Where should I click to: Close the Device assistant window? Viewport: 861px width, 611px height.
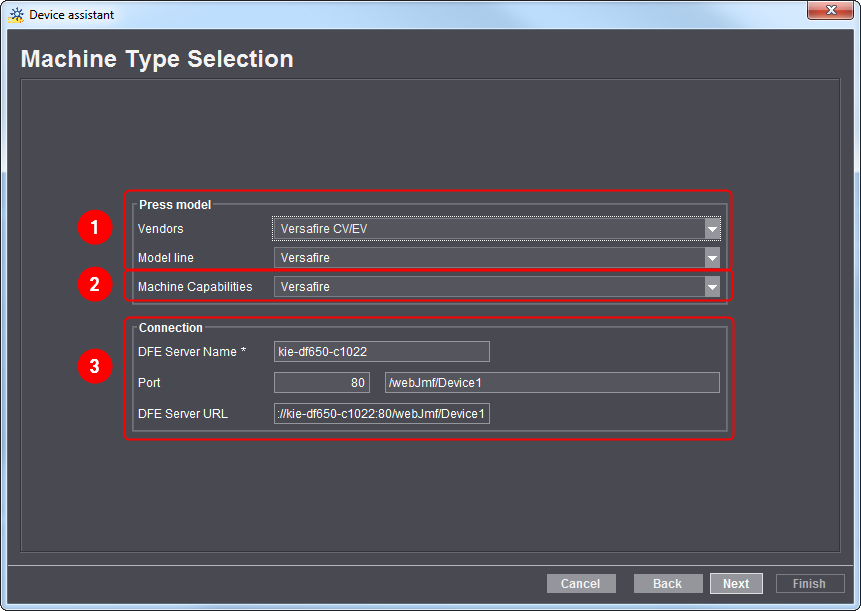click(x=831, y=11)
